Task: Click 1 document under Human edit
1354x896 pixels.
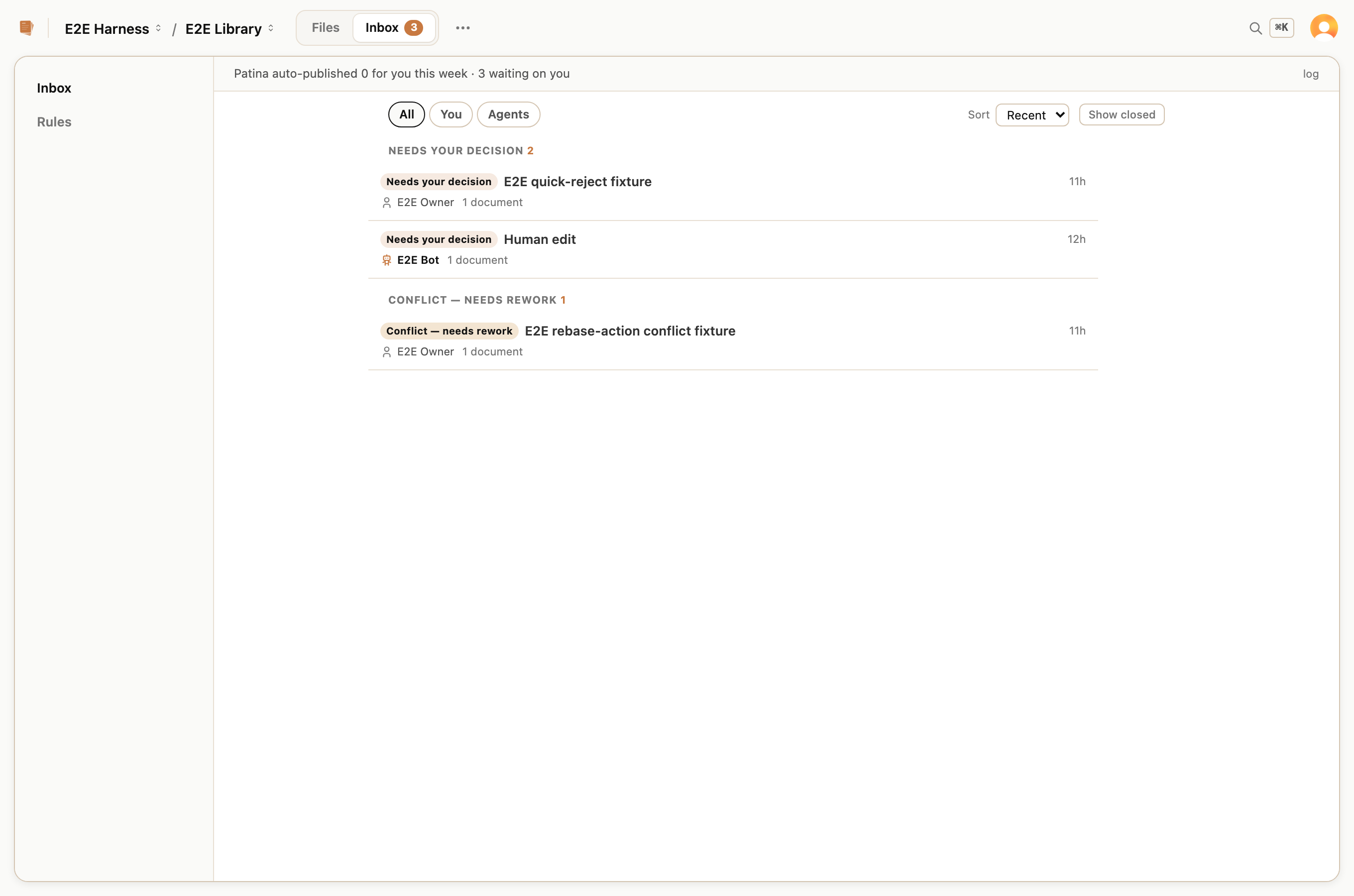Action: pos(477,260)
